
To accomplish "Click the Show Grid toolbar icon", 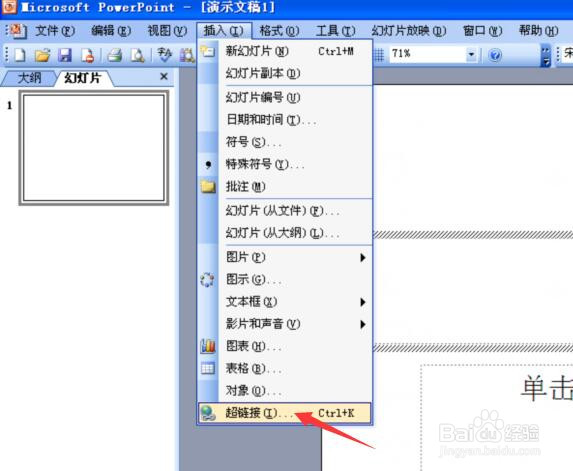I will click(379, 55).
